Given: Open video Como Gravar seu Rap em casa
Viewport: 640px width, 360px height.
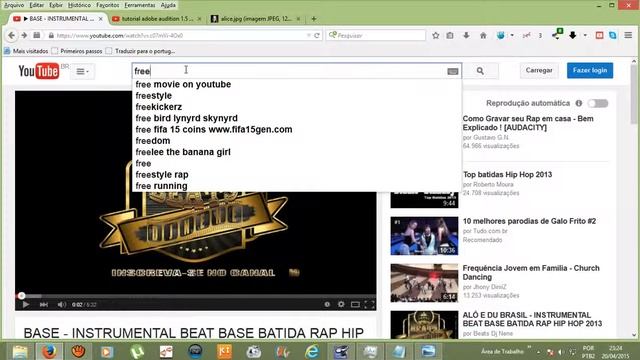Looking at the screenshot, I should pyautogui.click(x=528, y=123).
